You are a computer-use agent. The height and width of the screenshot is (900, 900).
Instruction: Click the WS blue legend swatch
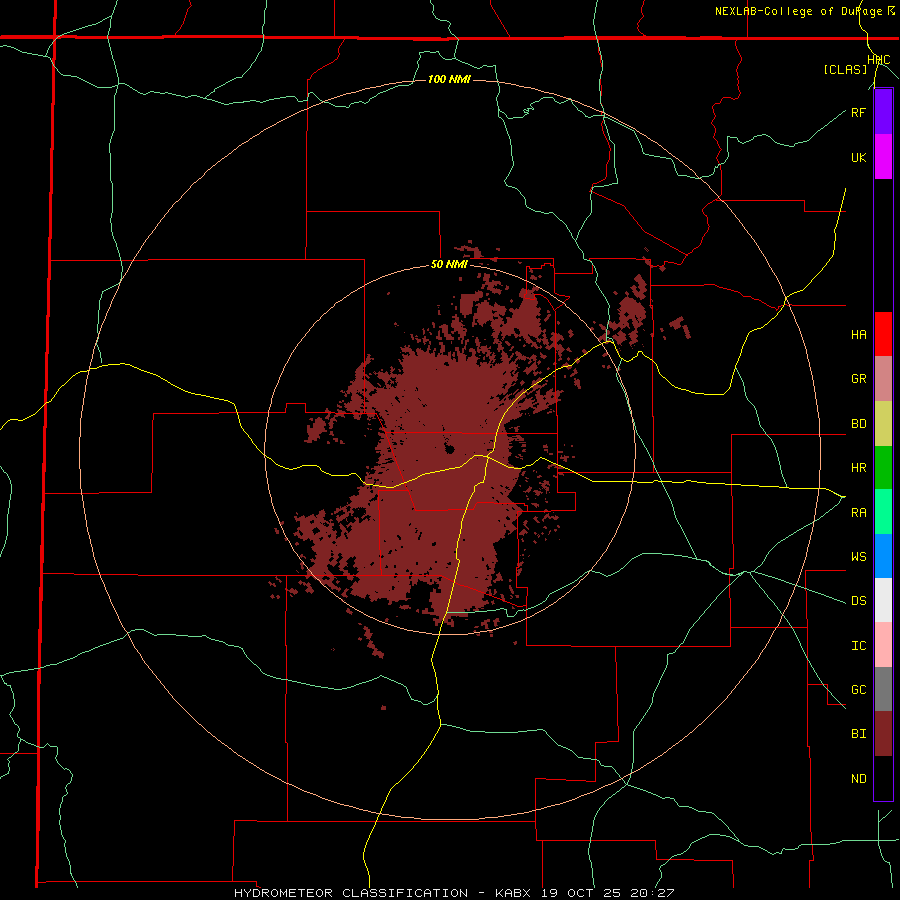point(883,556)
